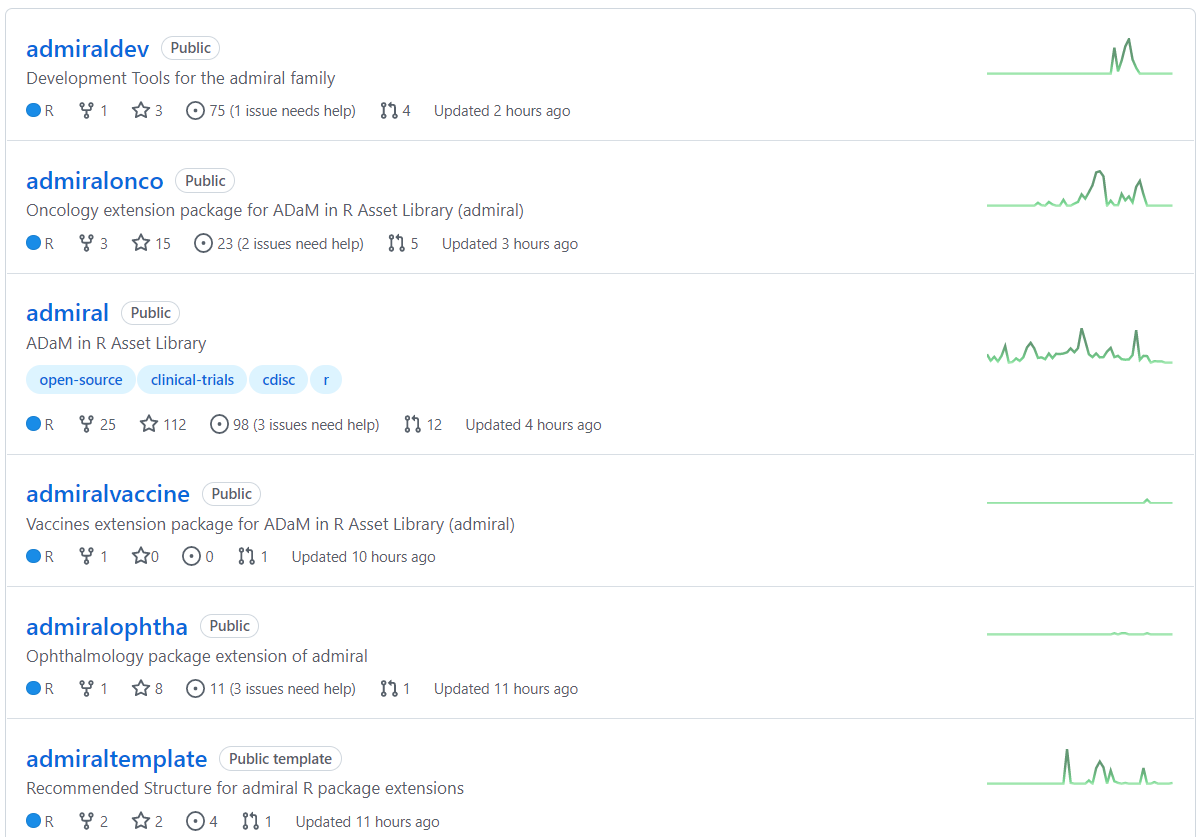1199x837 pixels.
Task: Open the admiralonco repository link
Action: click(94, 181)
